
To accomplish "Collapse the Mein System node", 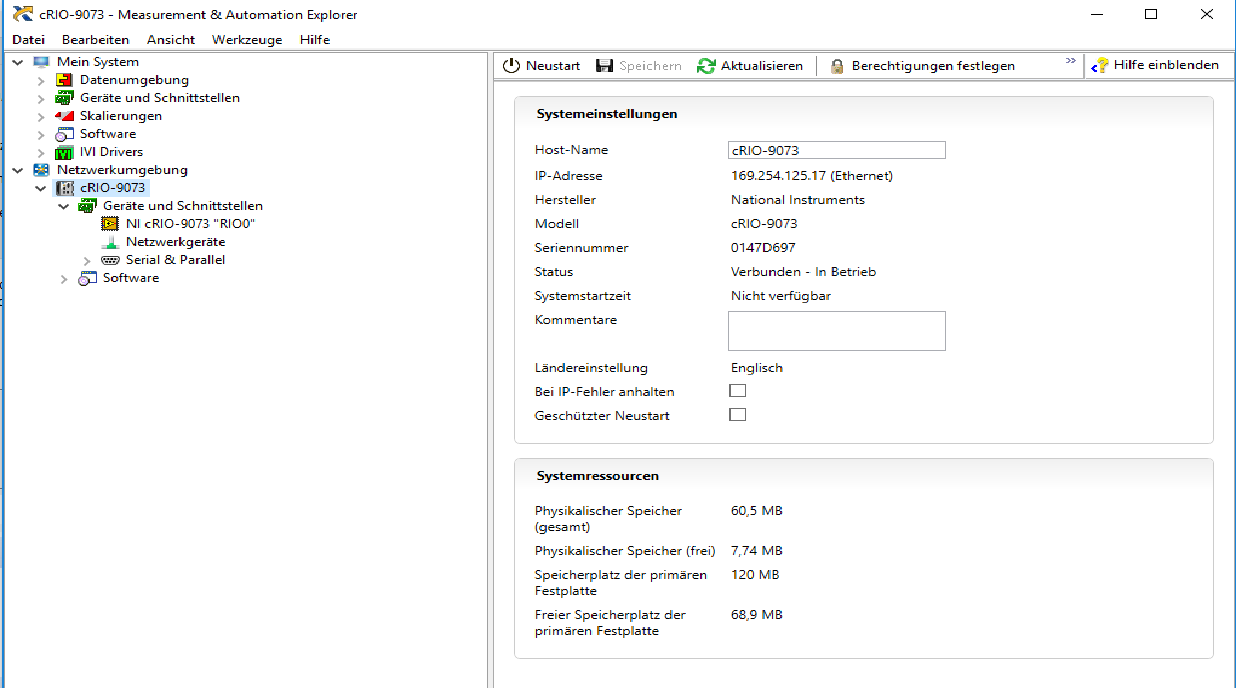I will 18,62.
